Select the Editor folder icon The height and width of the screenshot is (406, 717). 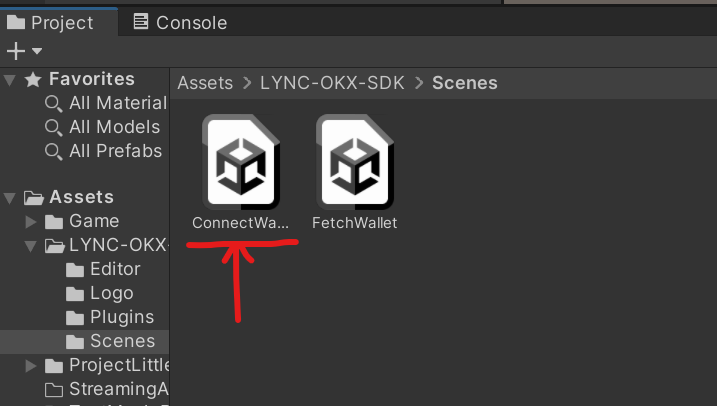(75, 270)
